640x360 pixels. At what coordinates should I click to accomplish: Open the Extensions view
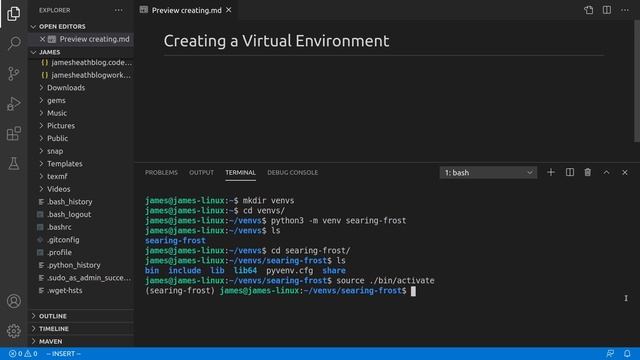pos(13,133)
